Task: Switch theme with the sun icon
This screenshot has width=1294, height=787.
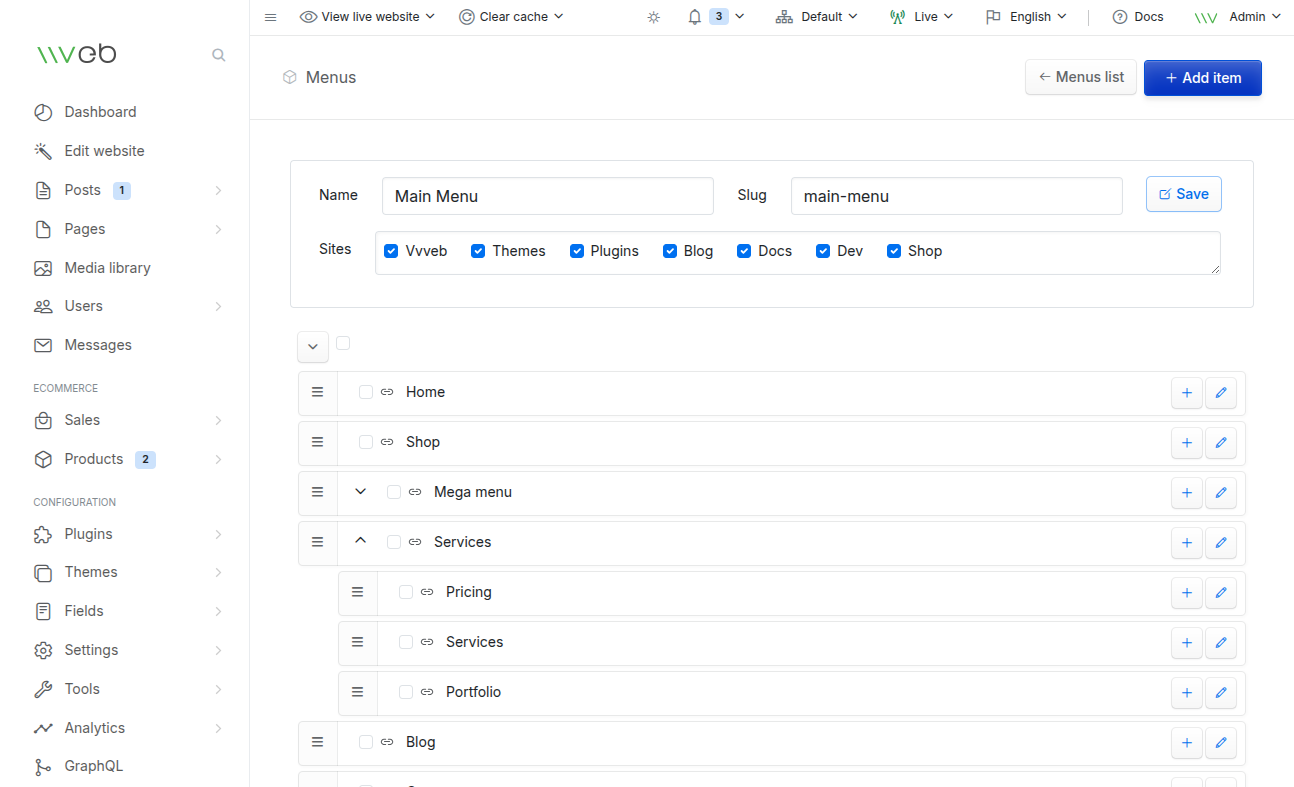Action: click(x=654, y=17)
